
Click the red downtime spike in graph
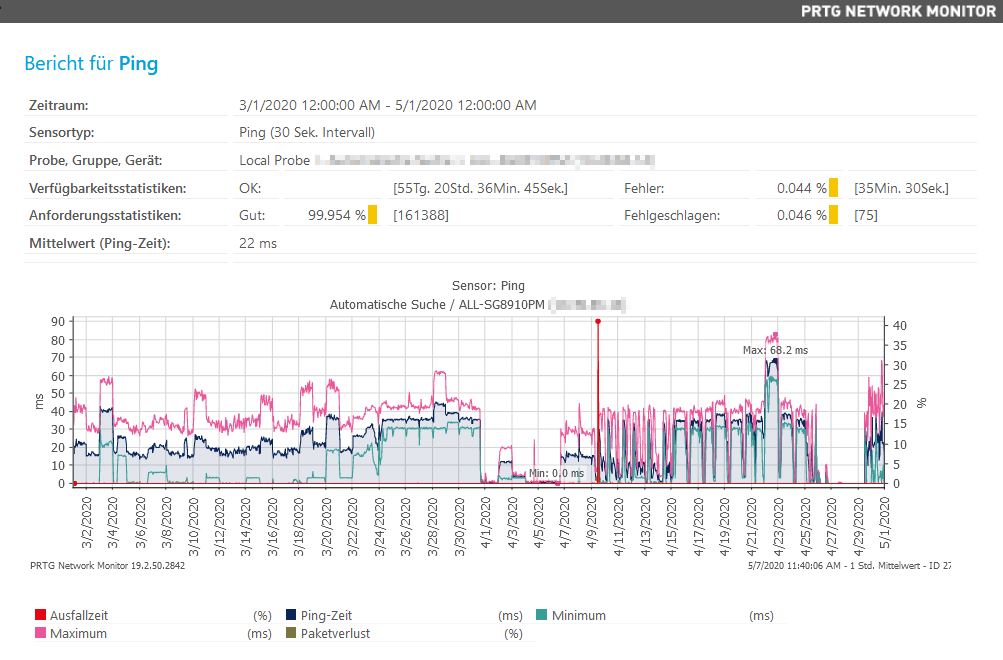(598, 400)
